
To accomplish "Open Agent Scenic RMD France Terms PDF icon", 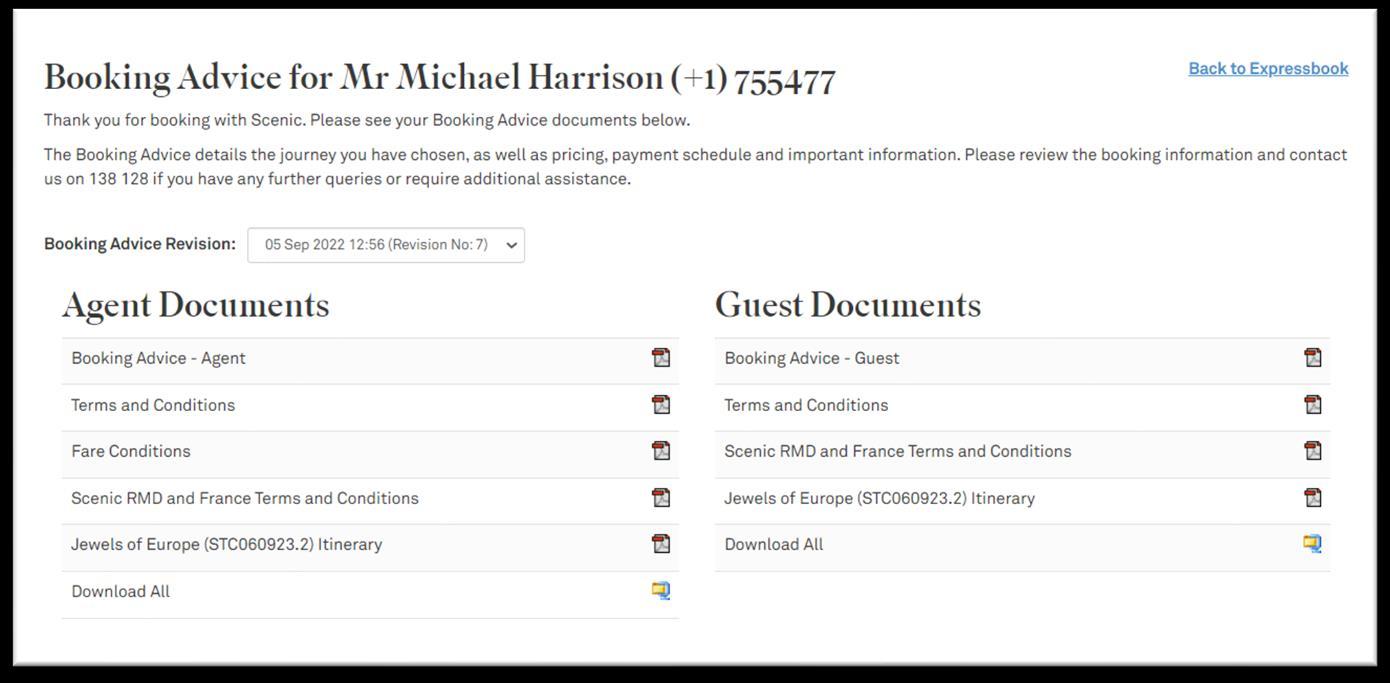I will pyautogui.click(x=661, y=497).
